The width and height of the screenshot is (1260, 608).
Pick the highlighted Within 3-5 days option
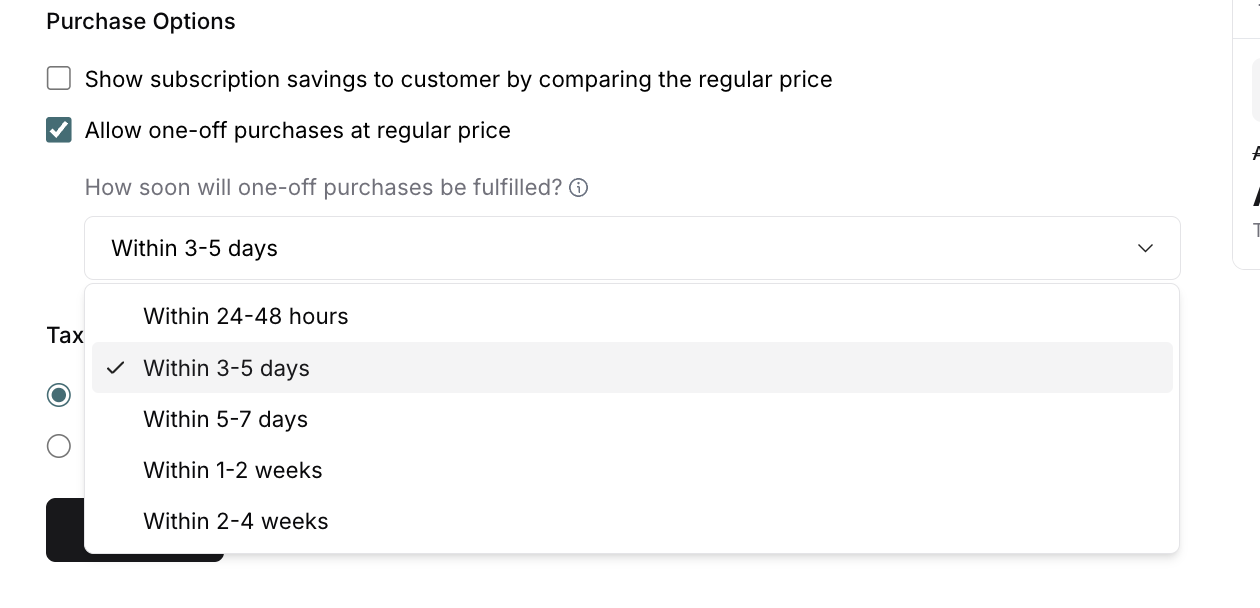227,368
